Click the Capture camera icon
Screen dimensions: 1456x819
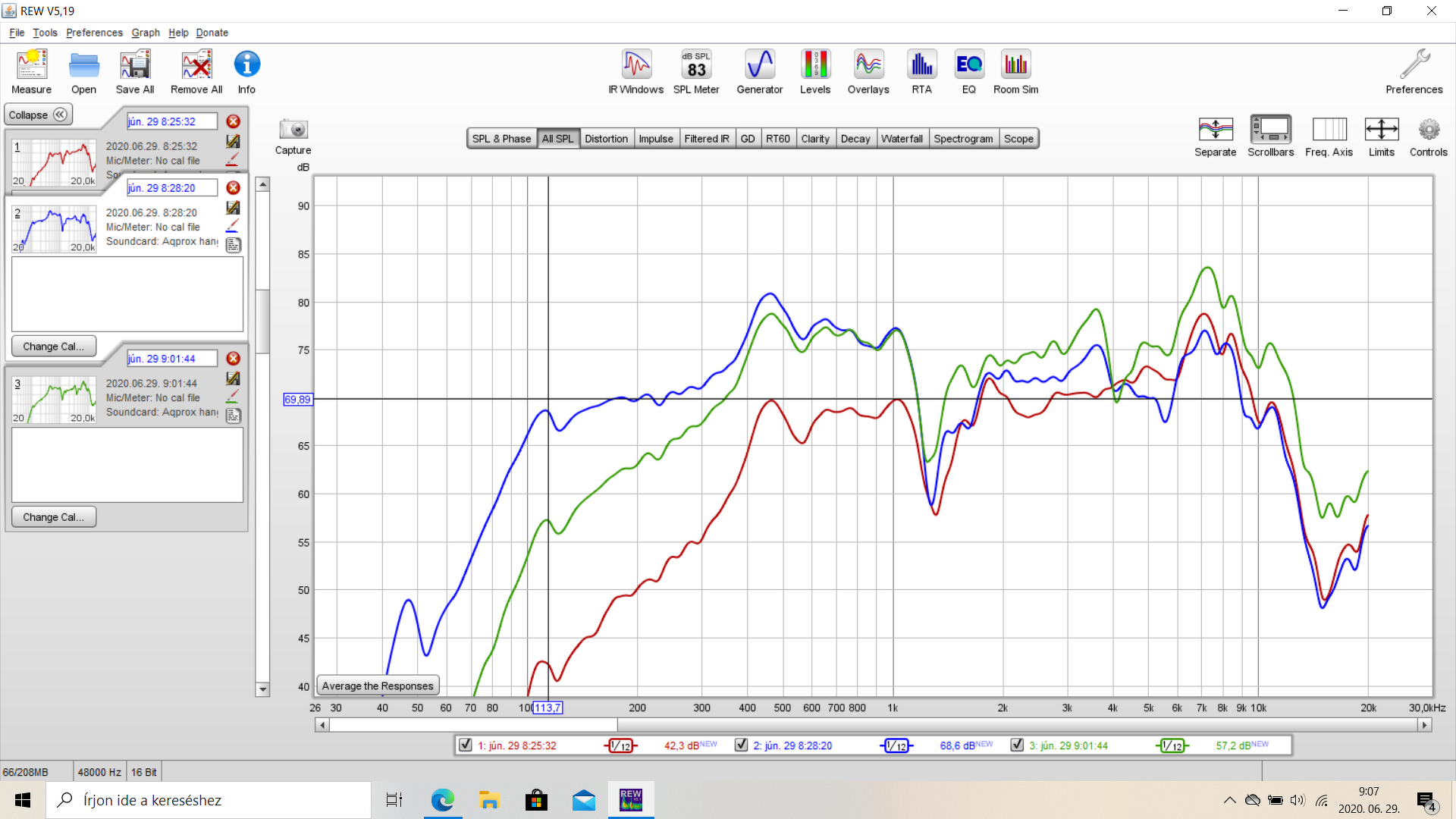(293, 130)
